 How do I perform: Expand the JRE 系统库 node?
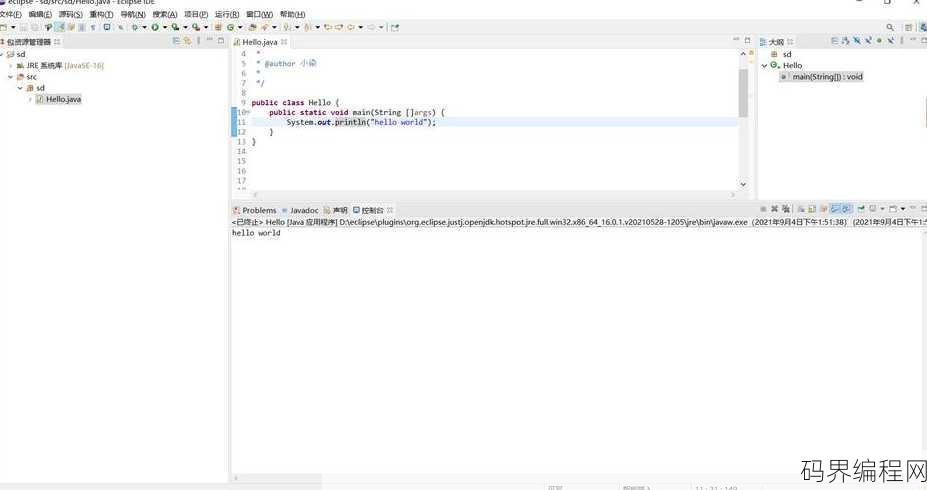[x=11, y=66]
